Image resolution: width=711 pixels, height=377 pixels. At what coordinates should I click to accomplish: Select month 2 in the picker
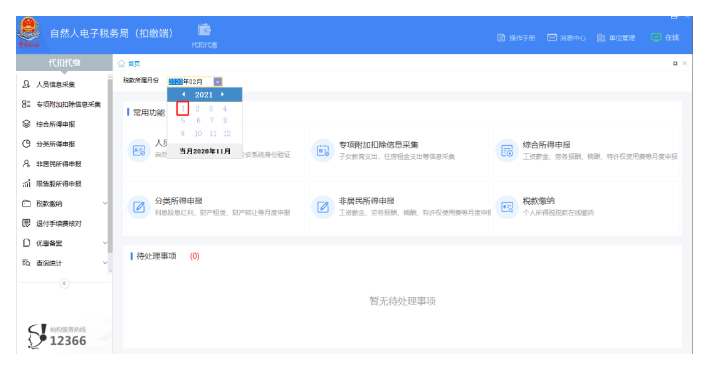197,109
